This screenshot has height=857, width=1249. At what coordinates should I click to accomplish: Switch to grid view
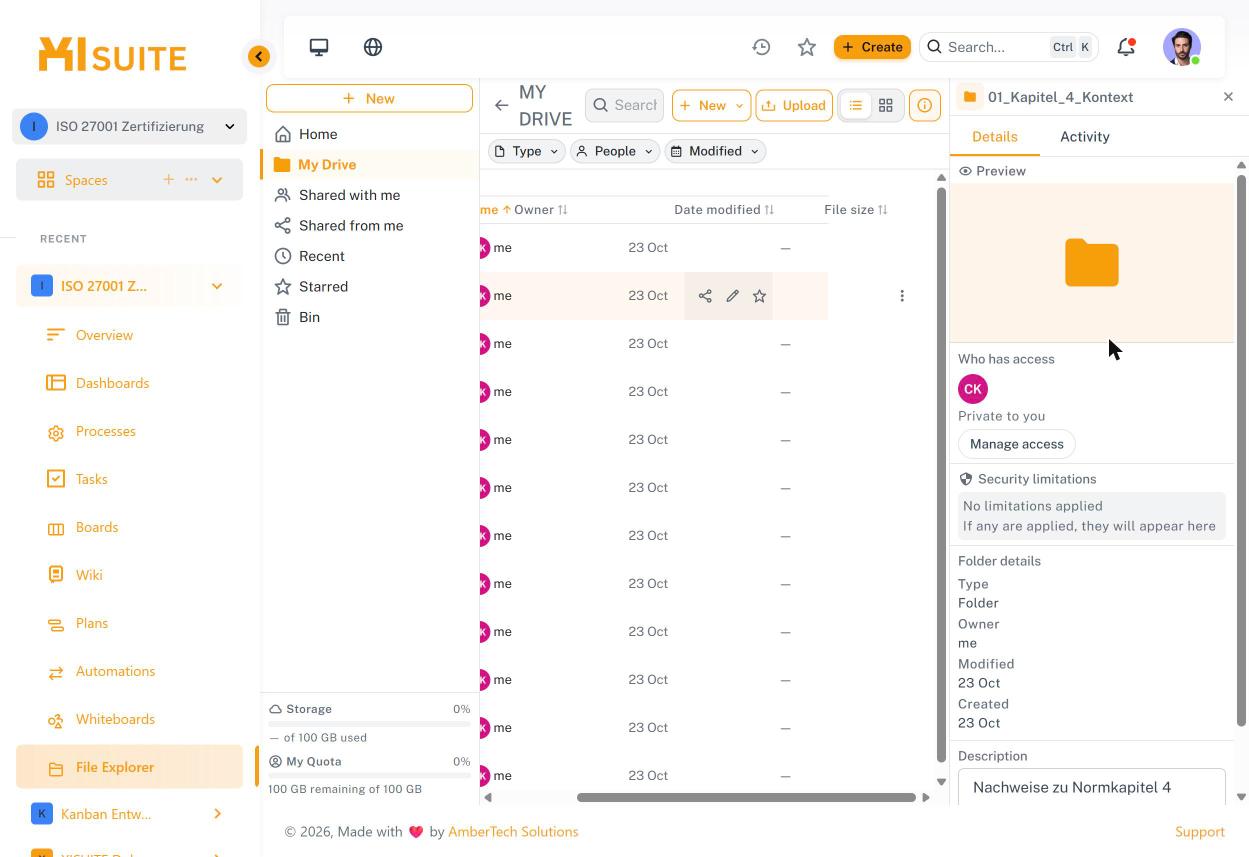pos(886,105)
